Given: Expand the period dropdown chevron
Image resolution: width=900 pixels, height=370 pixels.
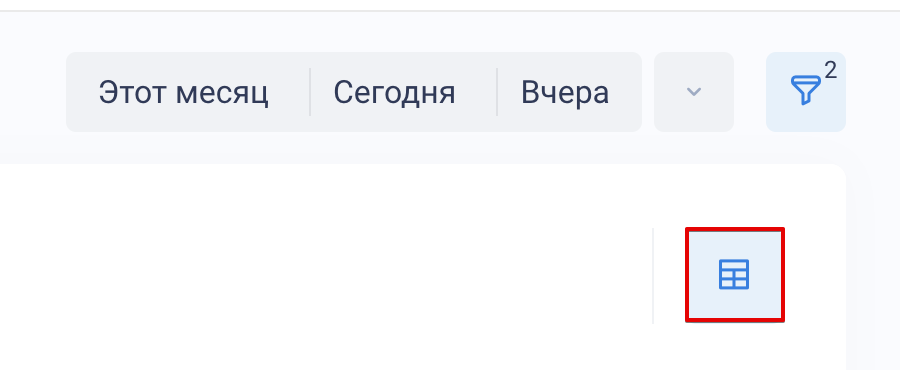Looking at the screenshot, I should [694, 92].
